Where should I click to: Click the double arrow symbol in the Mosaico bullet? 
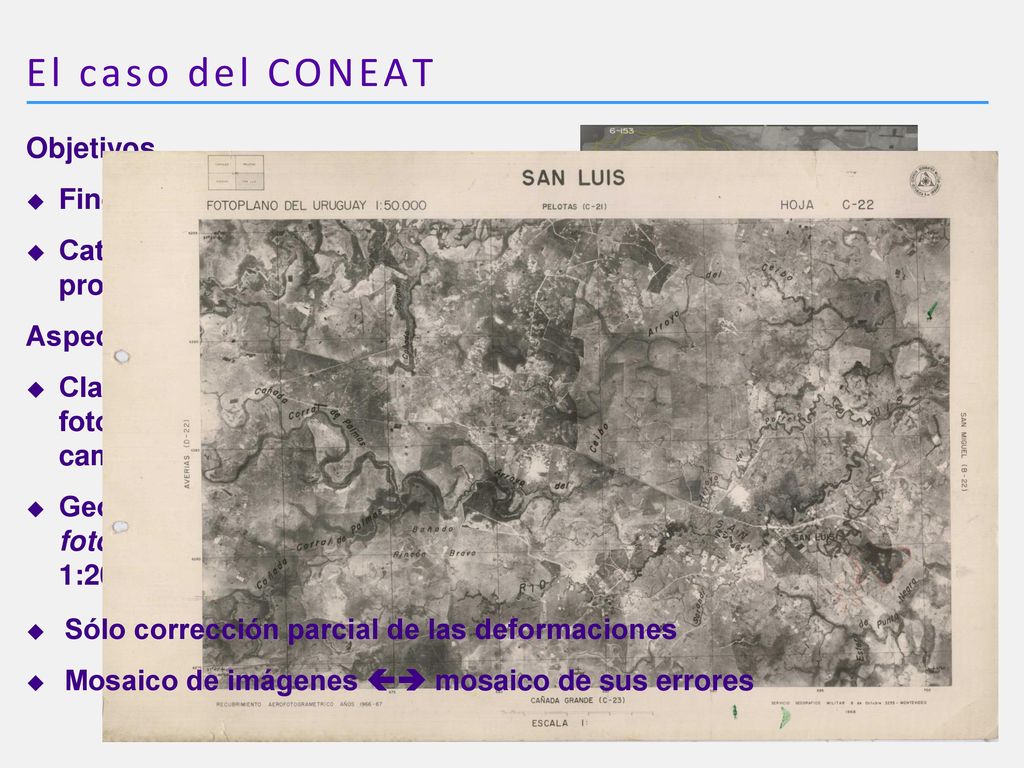point(396,680)
